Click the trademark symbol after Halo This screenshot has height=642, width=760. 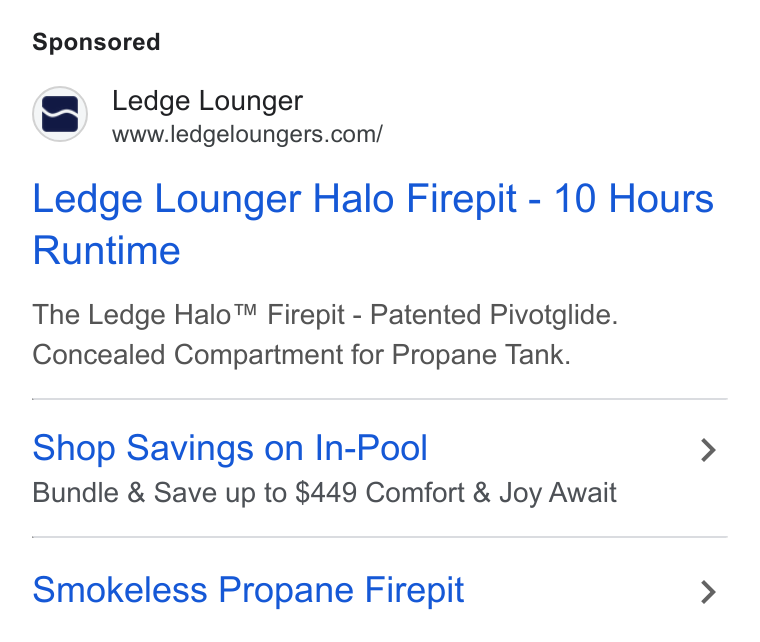coord(245,309)
